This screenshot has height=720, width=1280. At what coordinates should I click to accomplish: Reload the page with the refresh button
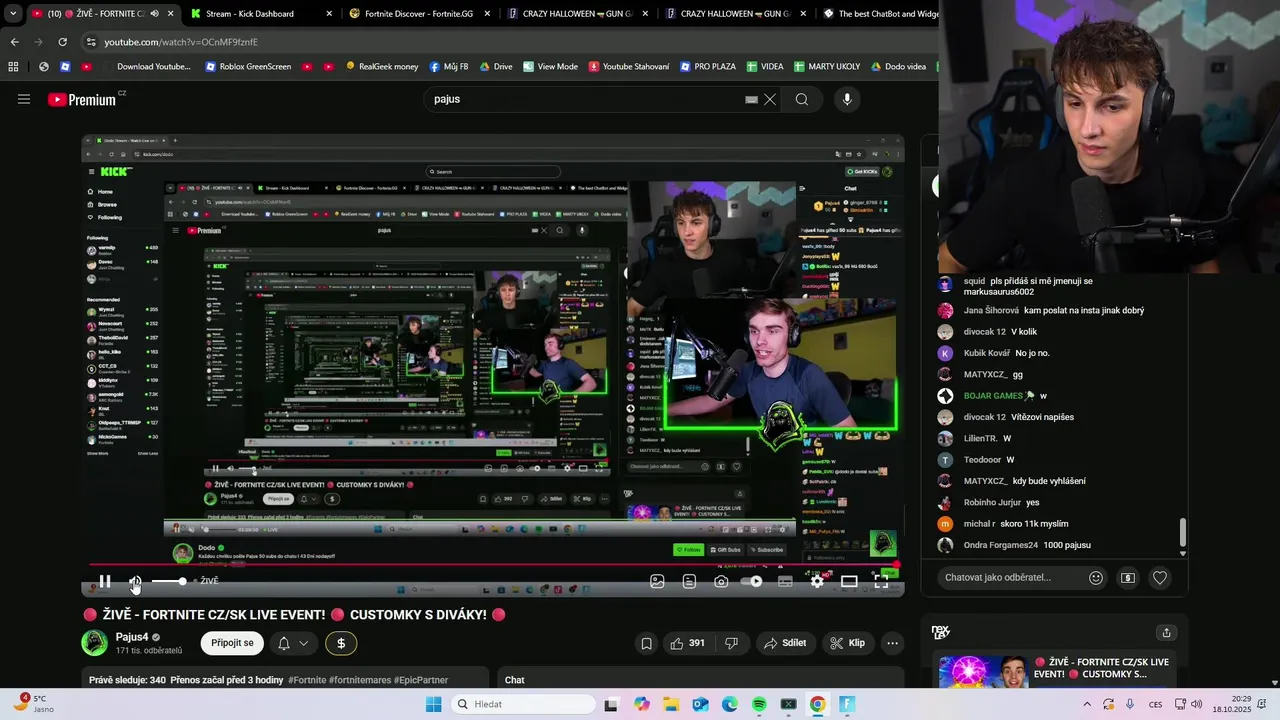(x=63, y=42)
